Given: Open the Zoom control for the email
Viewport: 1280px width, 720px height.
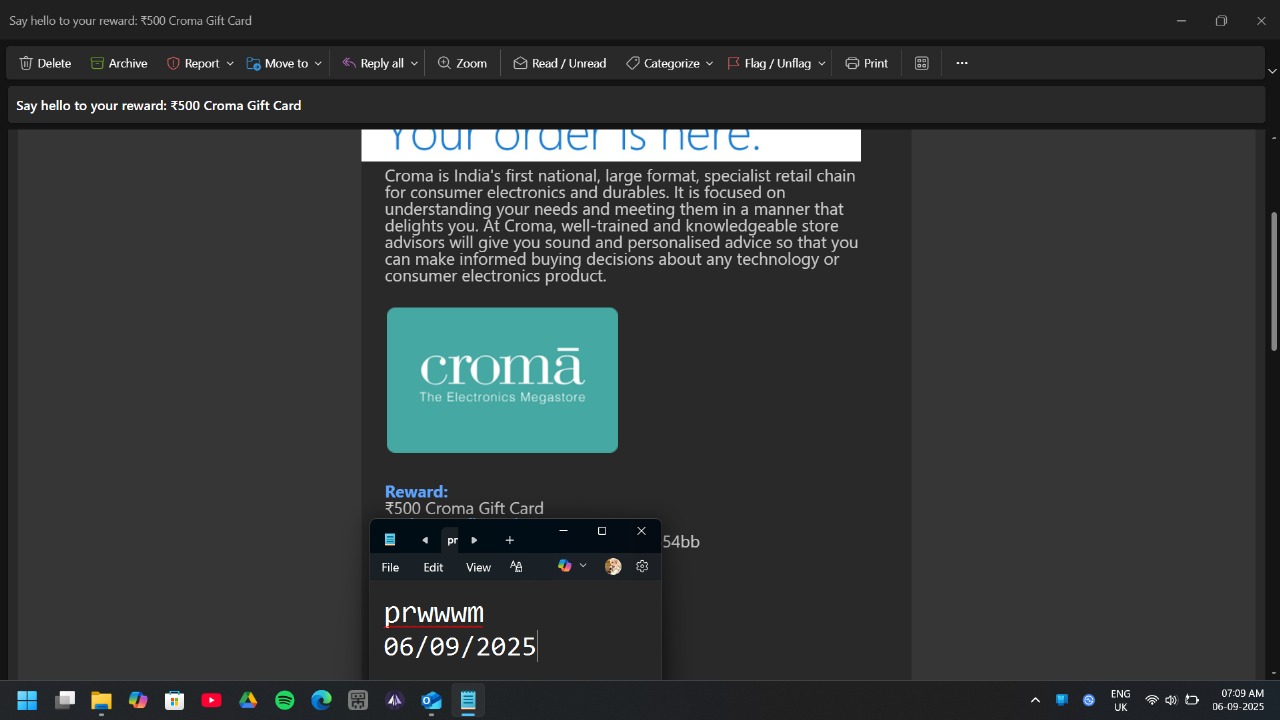Looking at the screenshot, I should pos(462,63).
